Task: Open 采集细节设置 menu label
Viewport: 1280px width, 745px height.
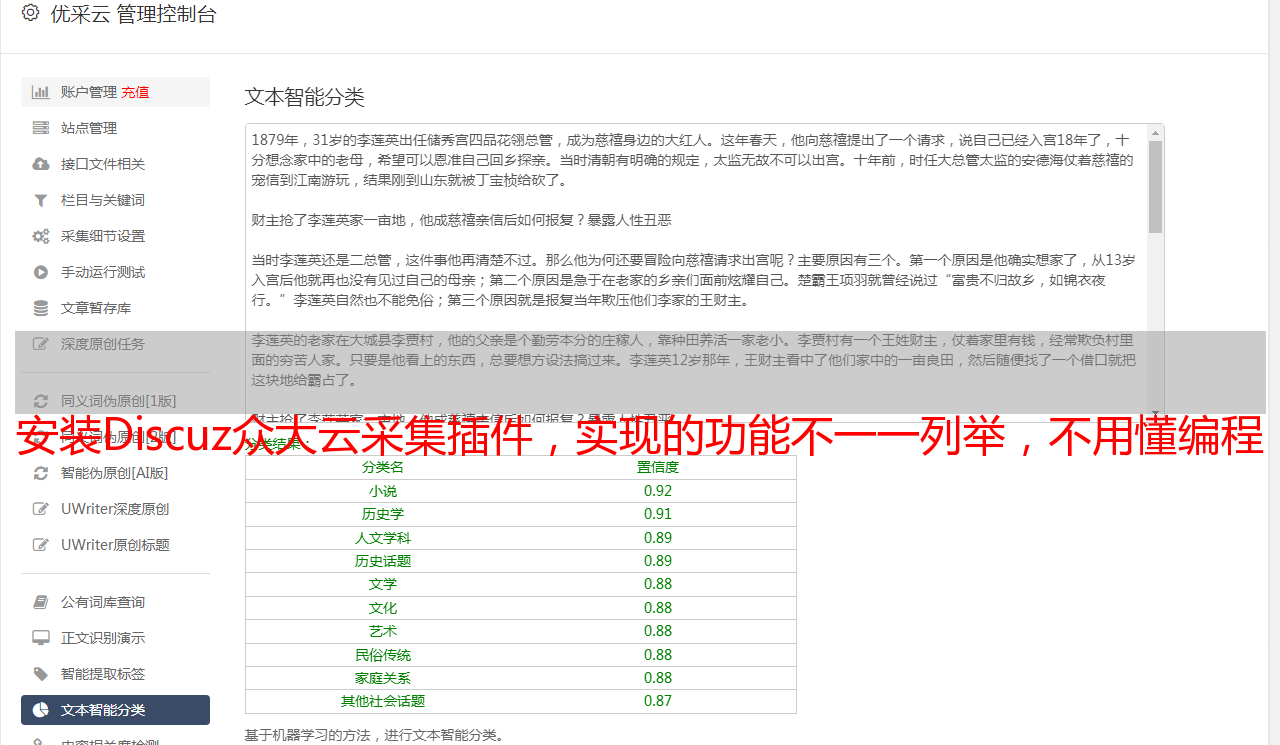Action: [103, 236]
